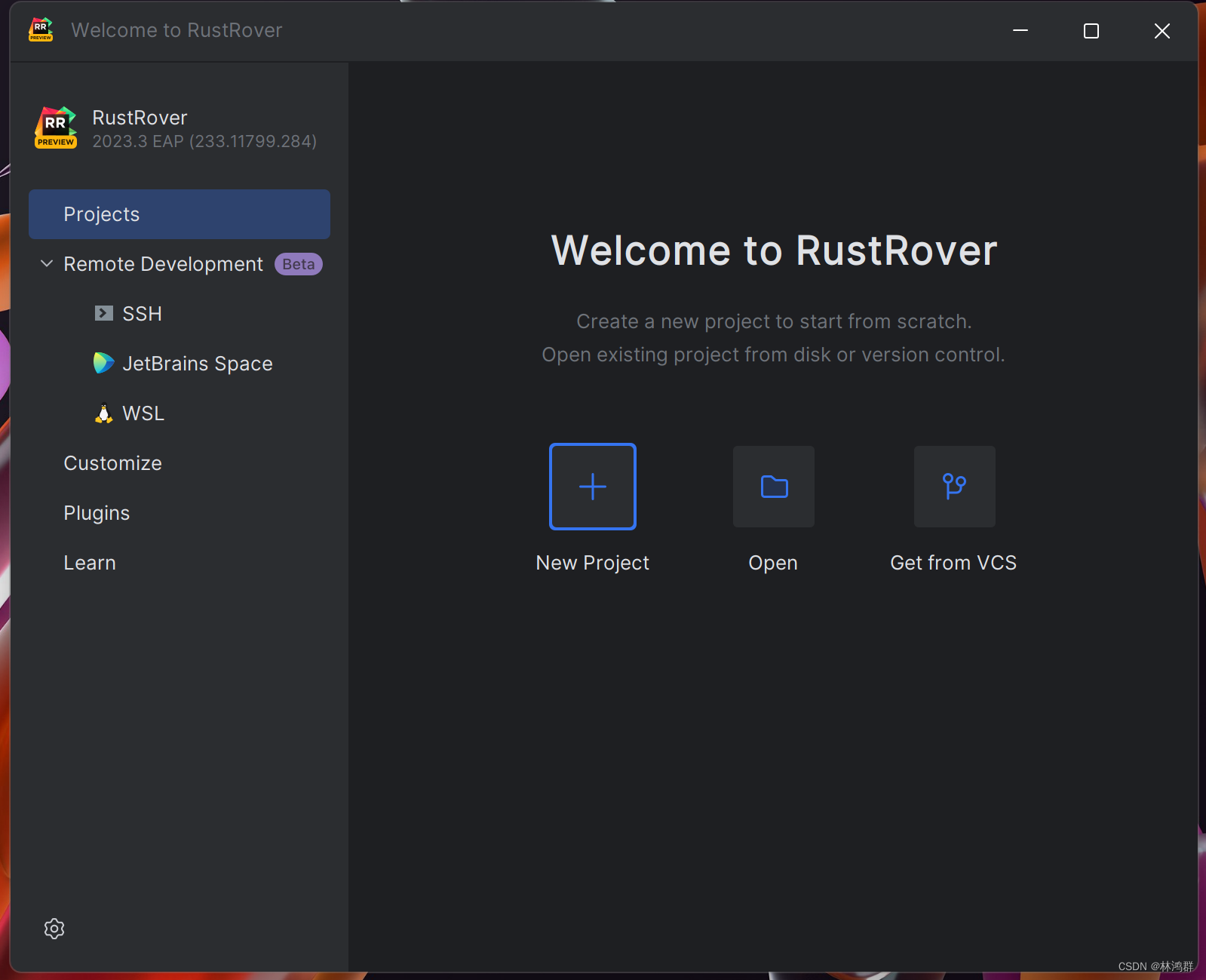Viewport: 1206px width, 980px height.
Task: Close the Welcome to RustRover window
Action: coord(1162,30)
